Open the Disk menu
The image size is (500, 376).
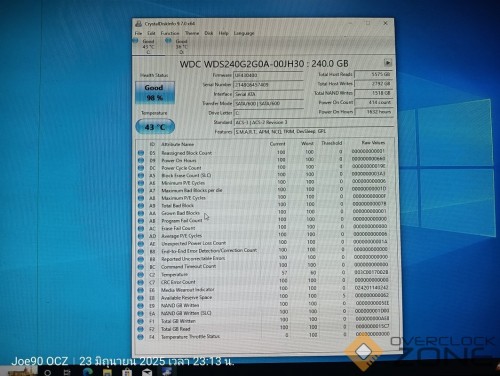tap(209, 33)
